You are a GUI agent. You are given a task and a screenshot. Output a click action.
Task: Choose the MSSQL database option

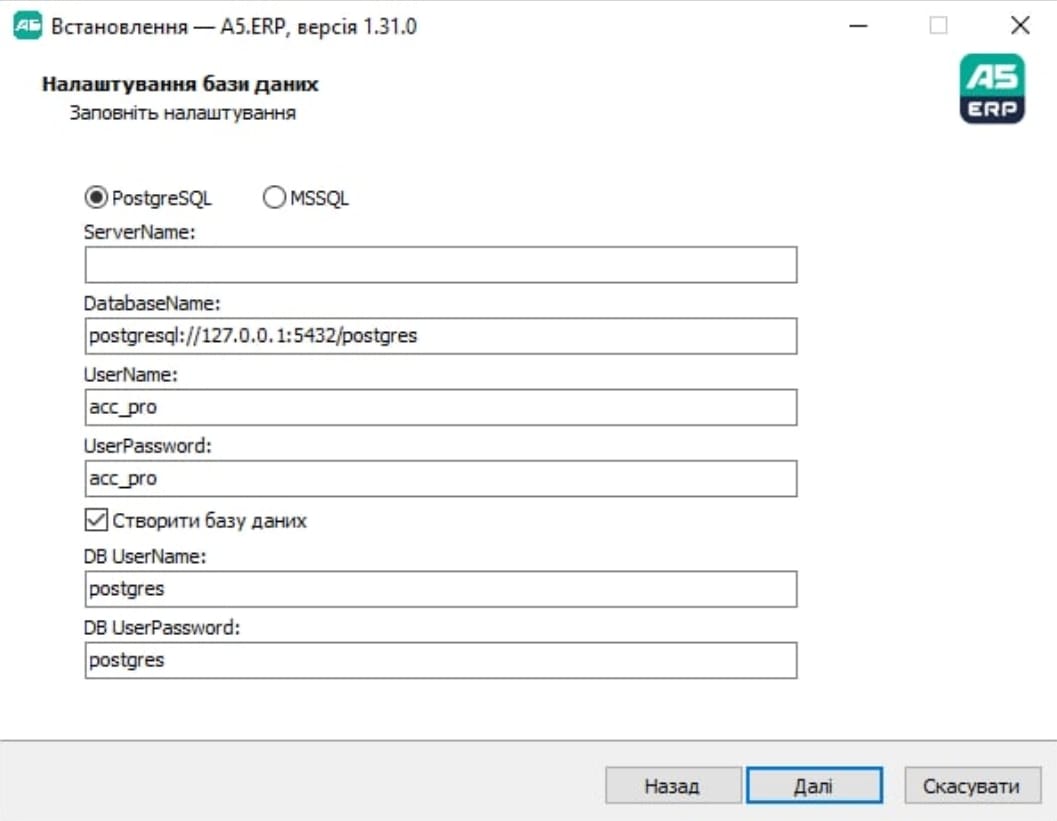(274, 198)
